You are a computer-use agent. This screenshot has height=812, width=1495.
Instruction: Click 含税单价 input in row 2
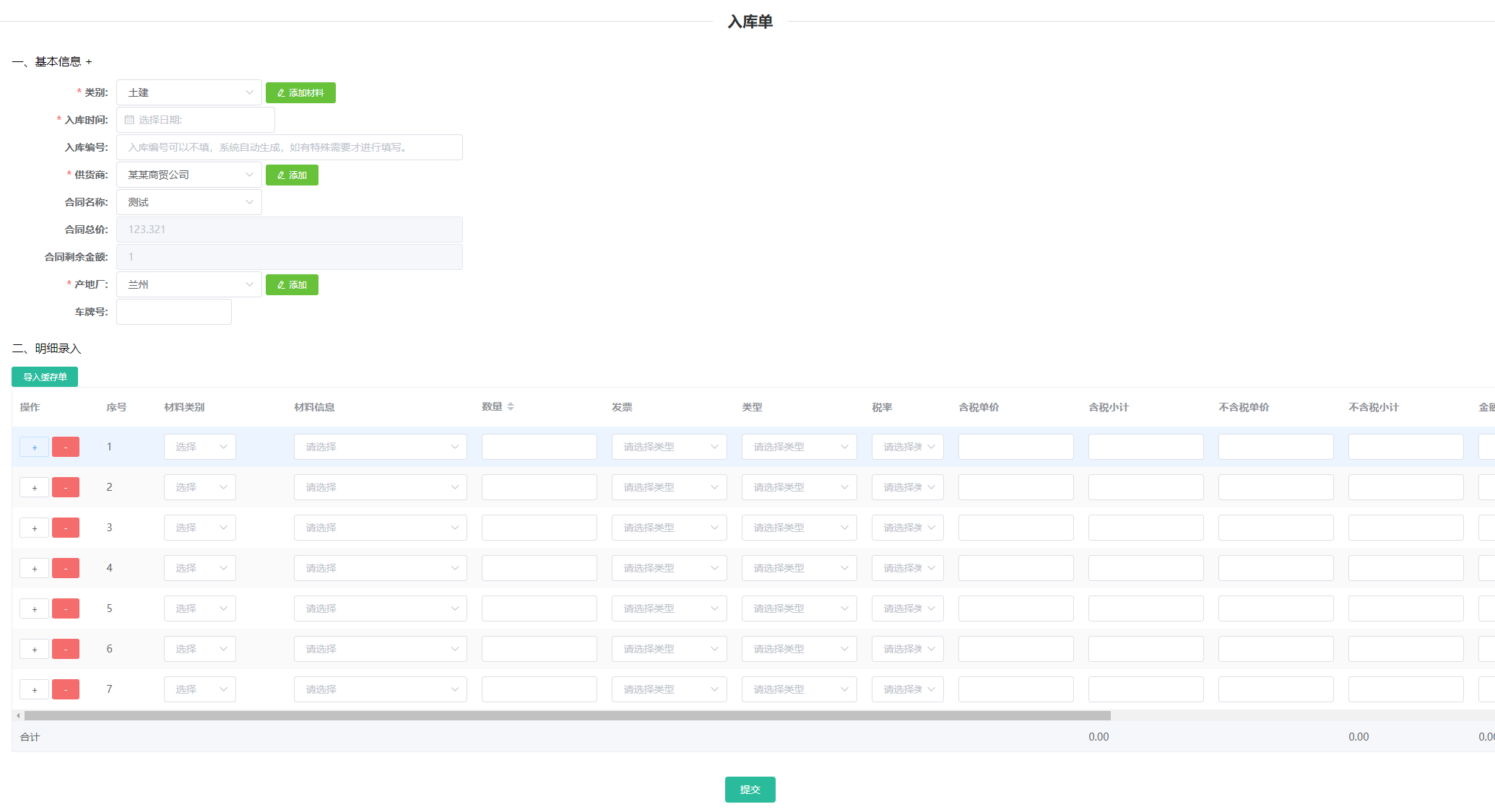[1016, 487]
